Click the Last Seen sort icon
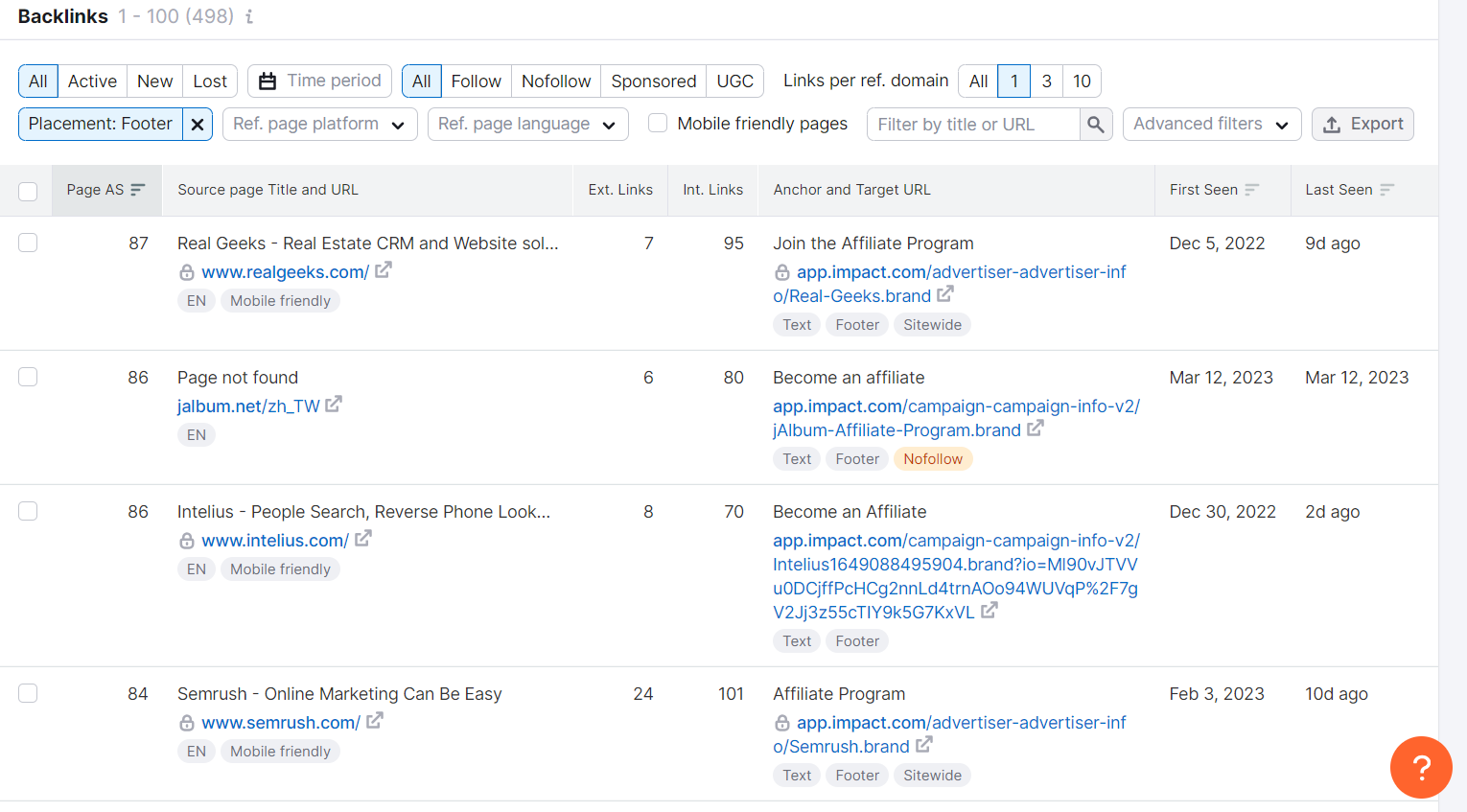Screen dimensions: 1467x812 1387,190
